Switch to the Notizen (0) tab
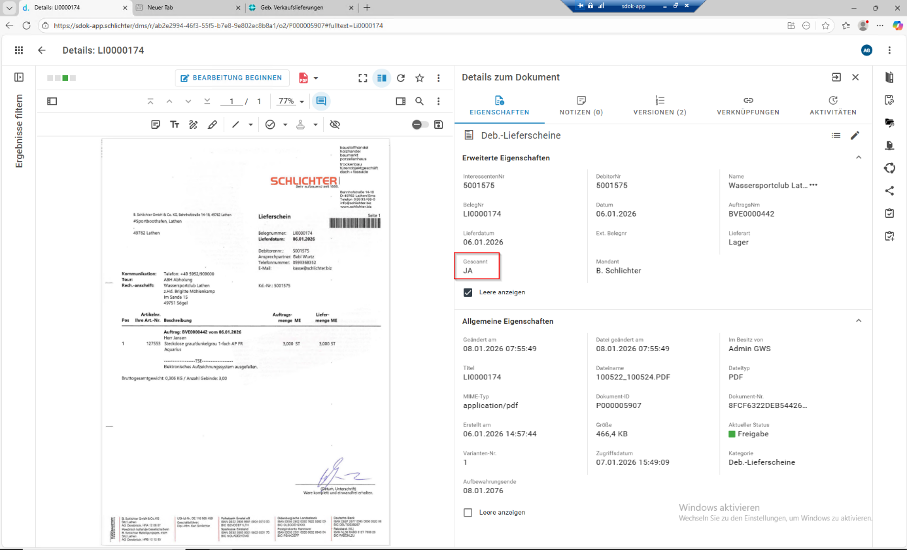Image resolution: width=908 pixels, height=550 pixels. click(x=581, y=106)
